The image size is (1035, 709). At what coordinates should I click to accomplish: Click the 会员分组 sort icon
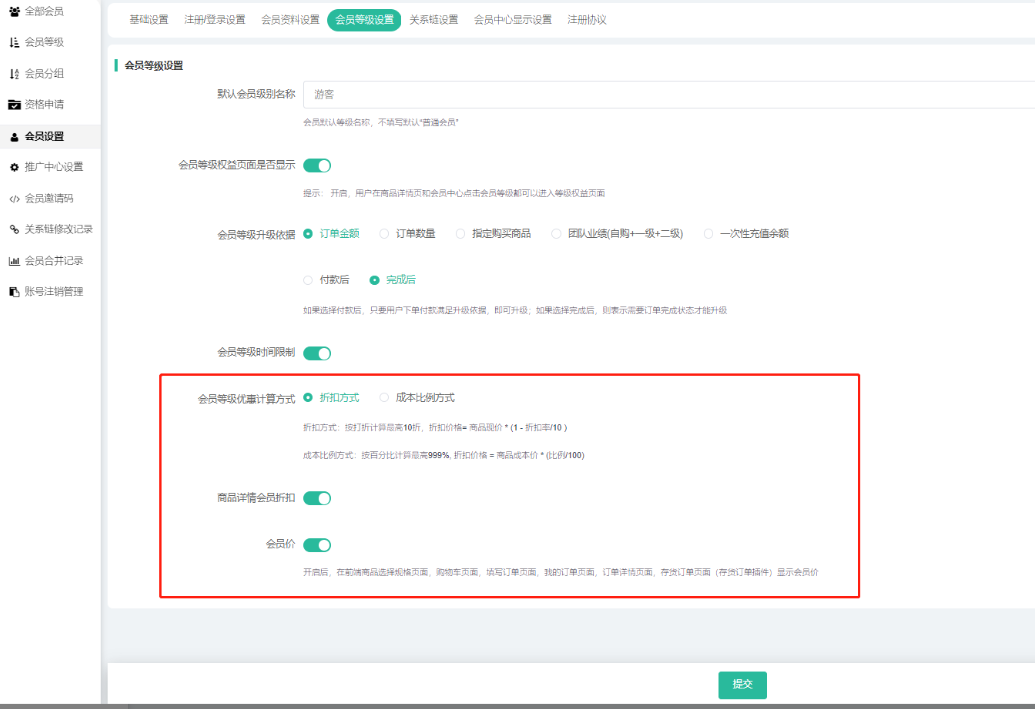(14, 73)
